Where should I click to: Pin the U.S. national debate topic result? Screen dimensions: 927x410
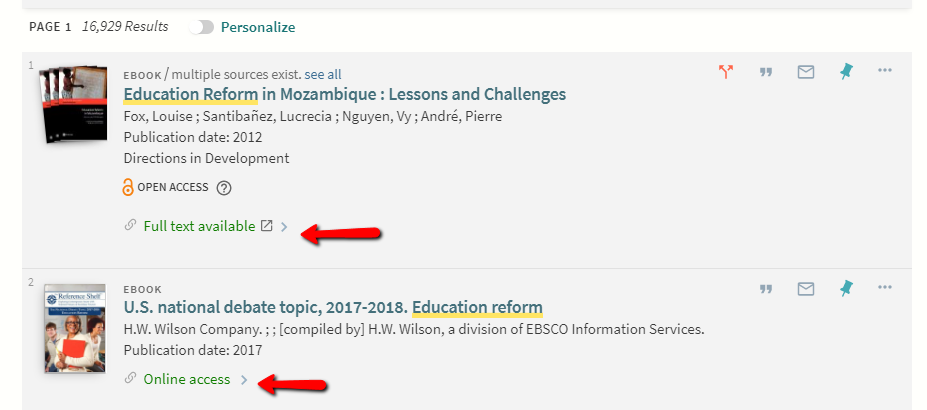point(846,289)
